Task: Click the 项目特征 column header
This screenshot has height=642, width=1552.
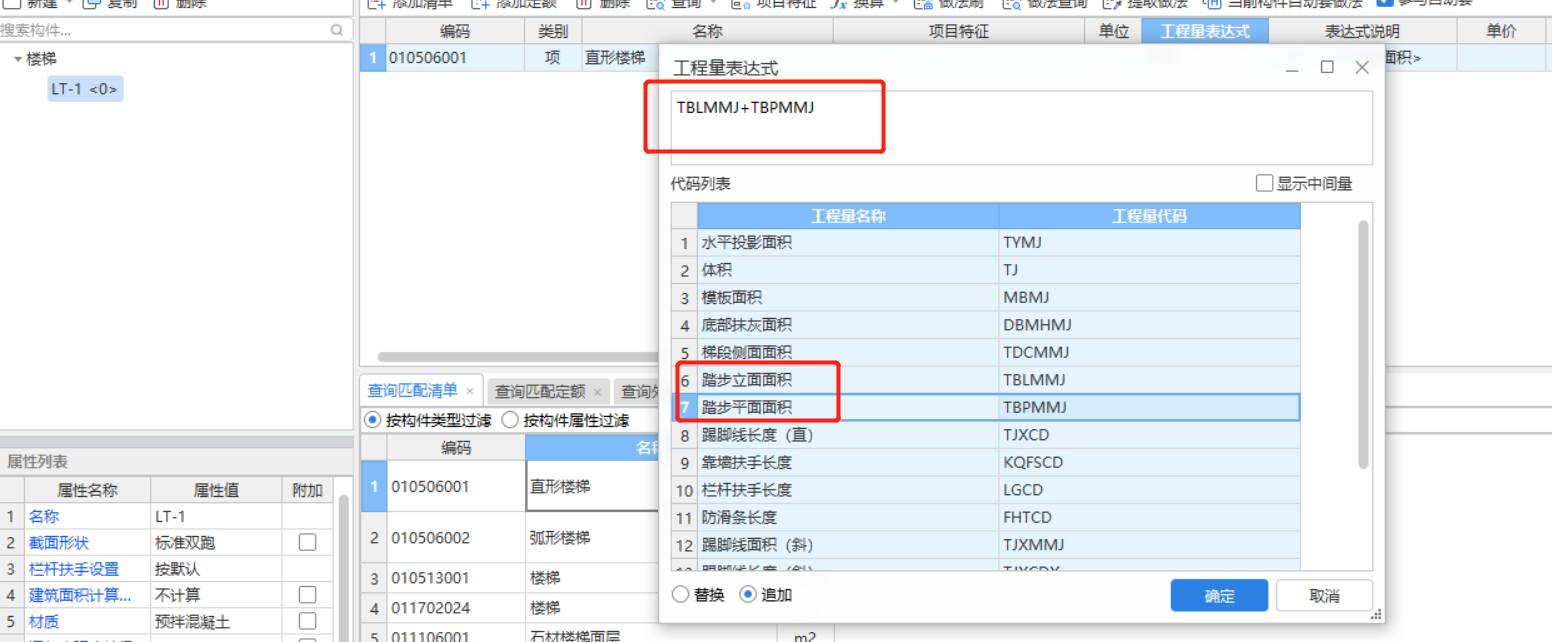Action: (958, 31)
